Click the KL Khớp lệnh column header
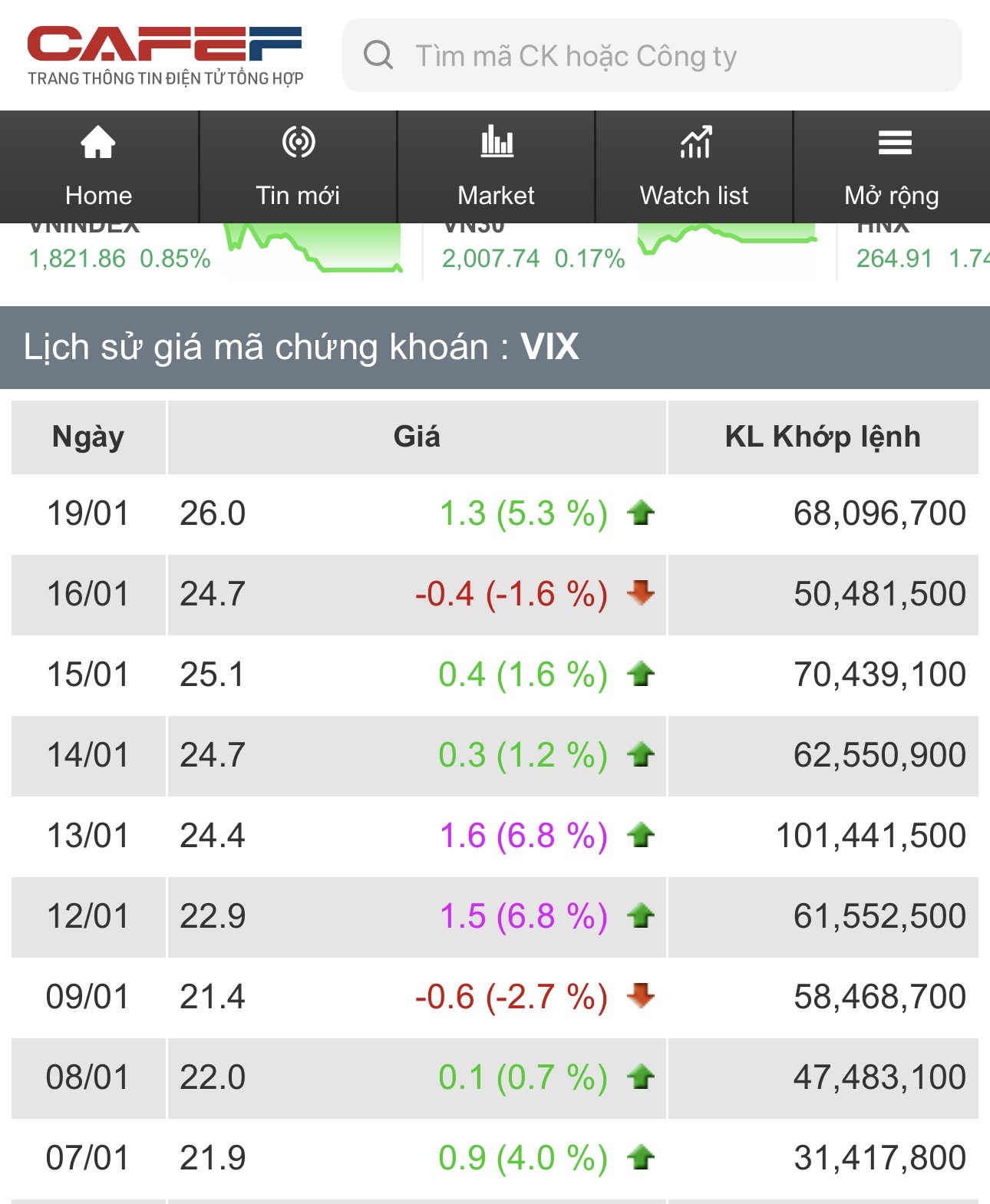This screenshot has width=990, height=1204. coord(823,437)
